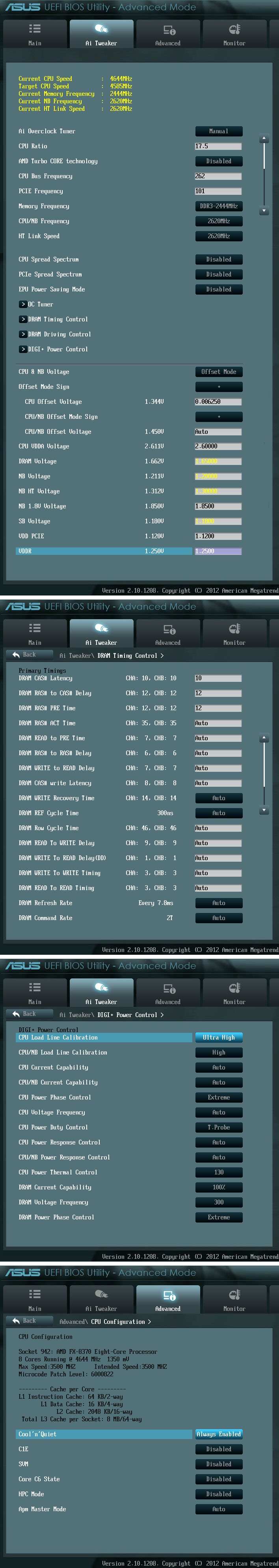This screenshot has height=1568, width=279.
Task: Select the highlighted VDDR 1.2500 voltage field
Action: pyautogui.click(x=218, y=551)
